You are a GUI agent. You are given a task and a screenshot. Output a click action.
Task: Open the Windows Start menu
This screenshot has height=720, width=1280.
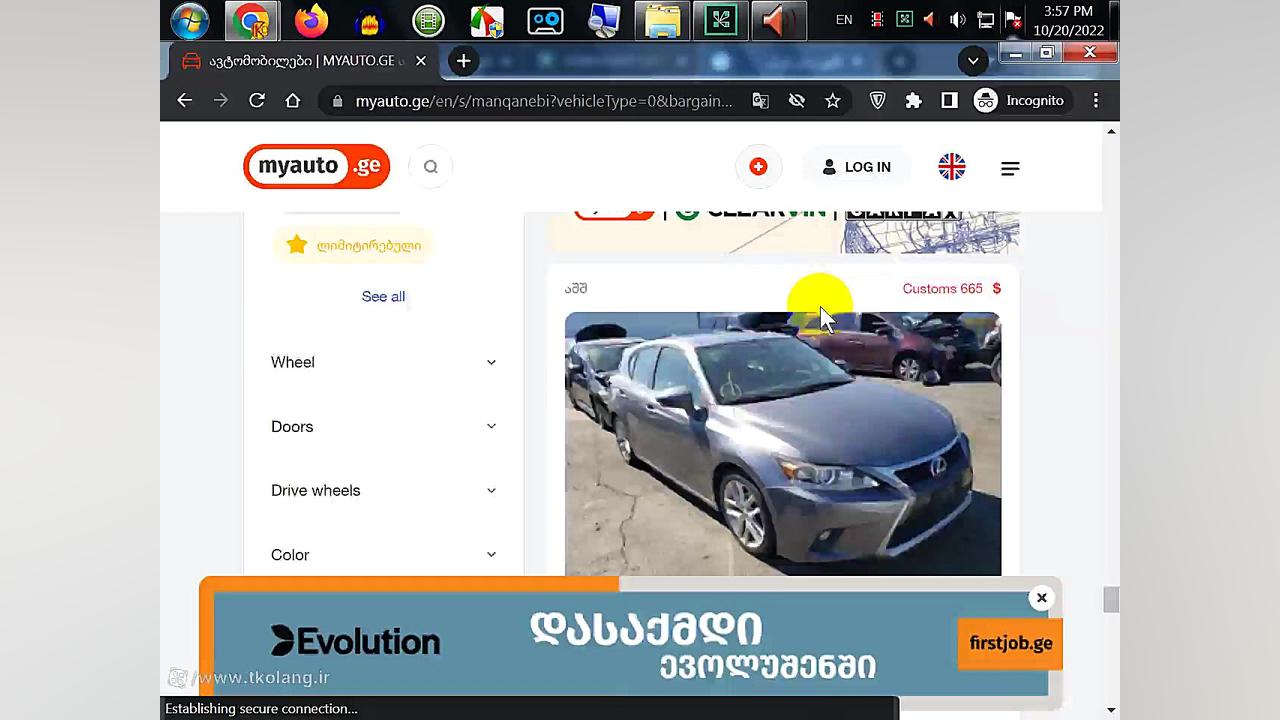coord(189,20)
